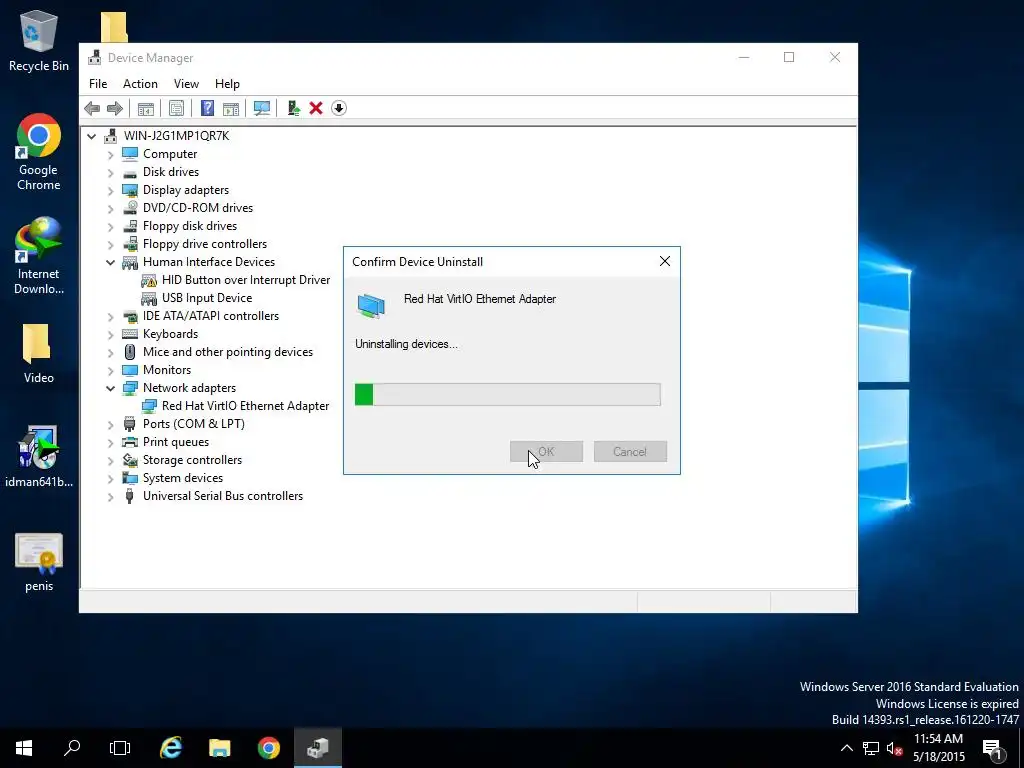Collapse the Human Interface Devices category
The image size is (1024, 768).
[x=110, y=263]
